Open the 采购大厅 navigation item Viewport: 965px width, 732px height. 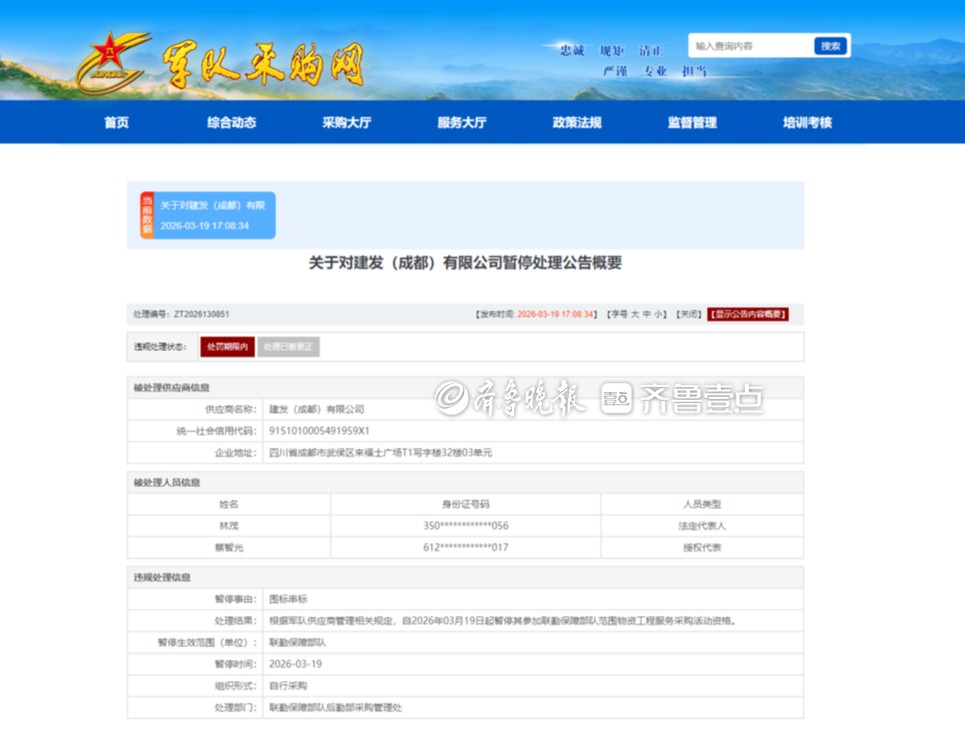347,123
